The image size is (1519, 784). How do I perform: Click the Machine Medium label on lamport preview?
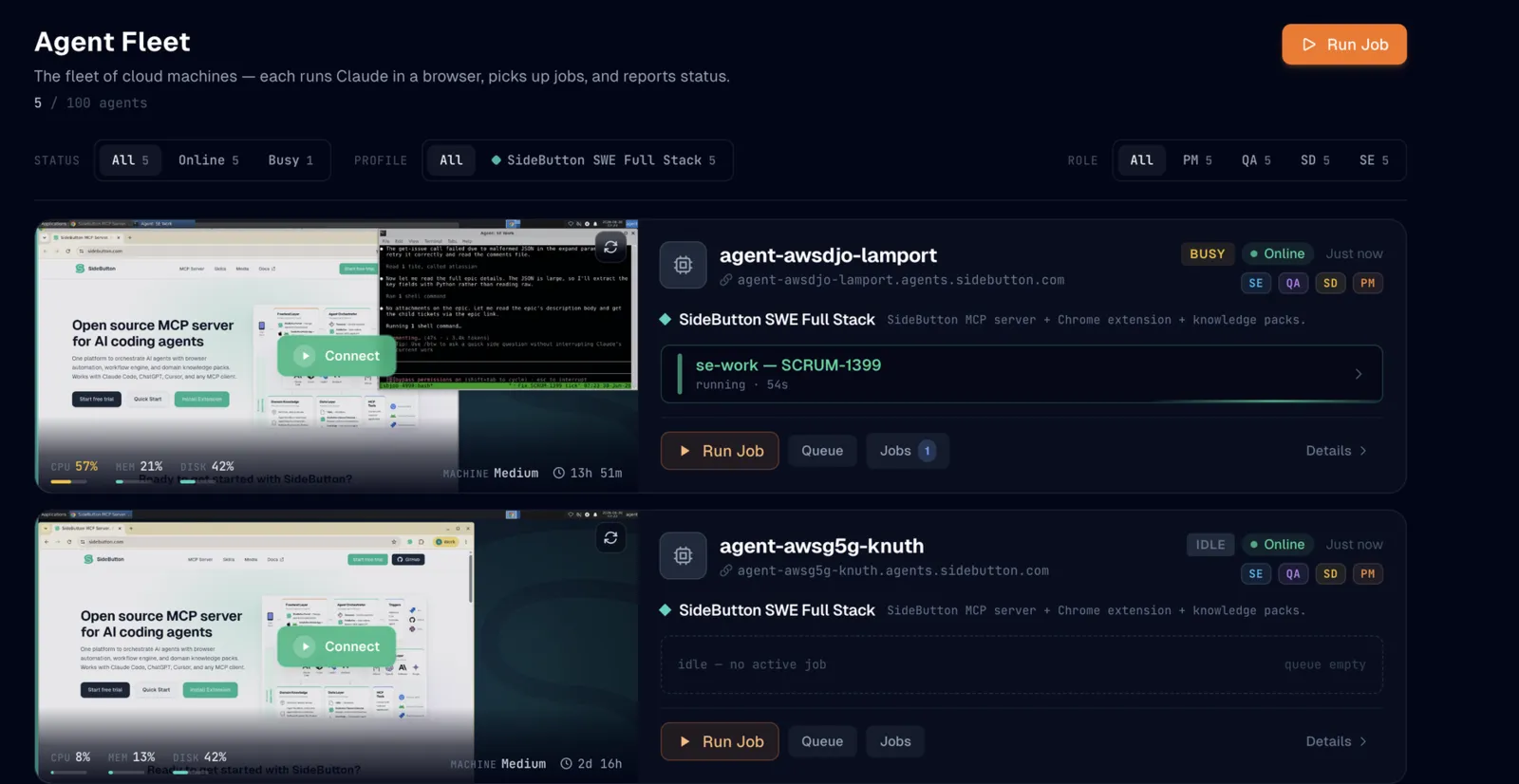pos(491,473)
